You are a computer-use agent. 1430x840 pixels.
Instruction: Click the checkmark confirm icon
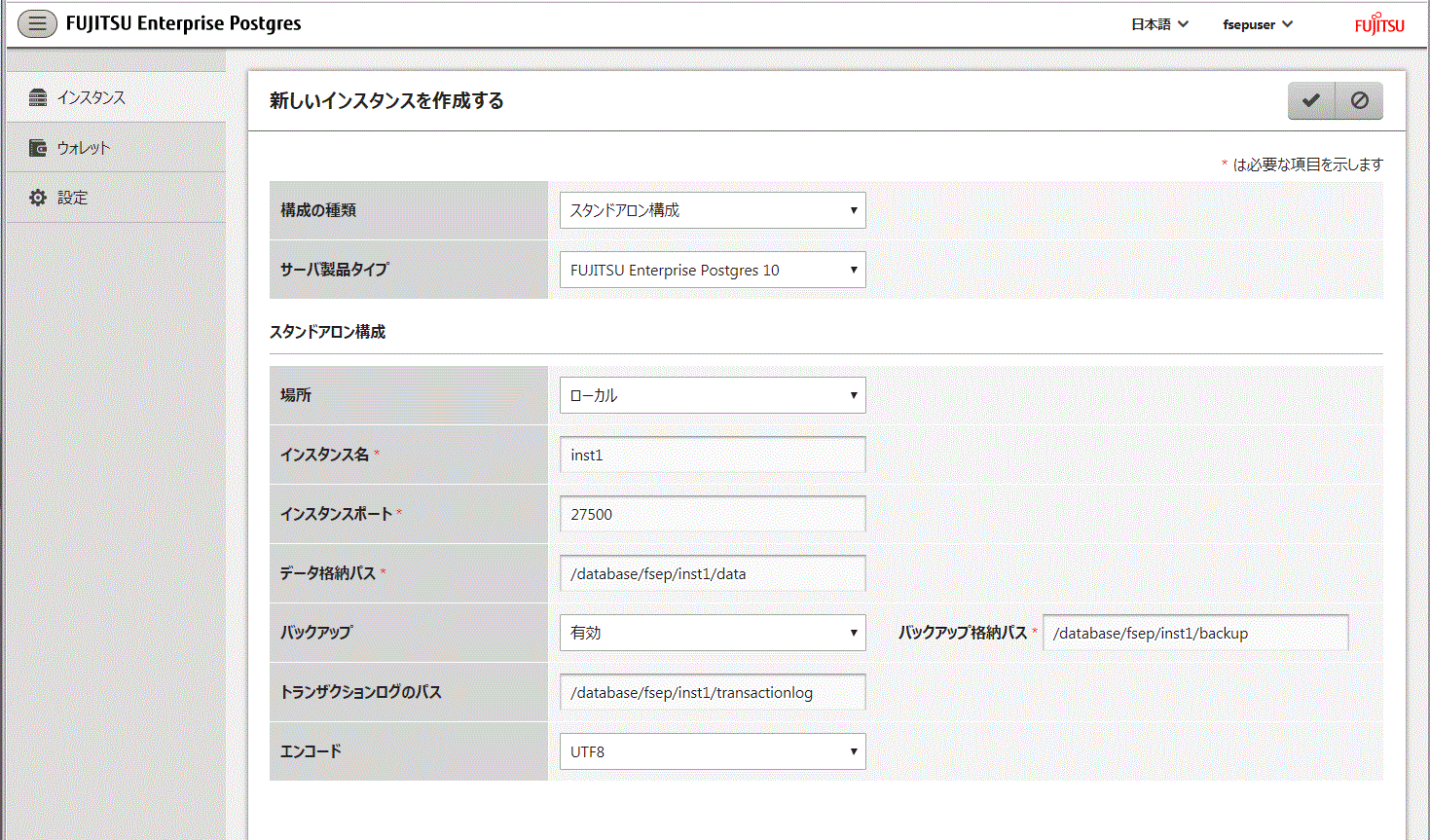pos(1311,100)
